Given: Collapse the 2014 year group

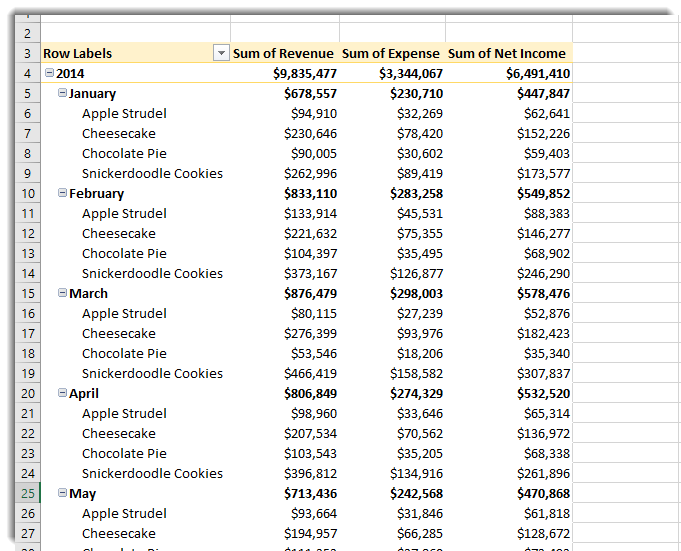Looking at the screenshot, I should point(50,73).
